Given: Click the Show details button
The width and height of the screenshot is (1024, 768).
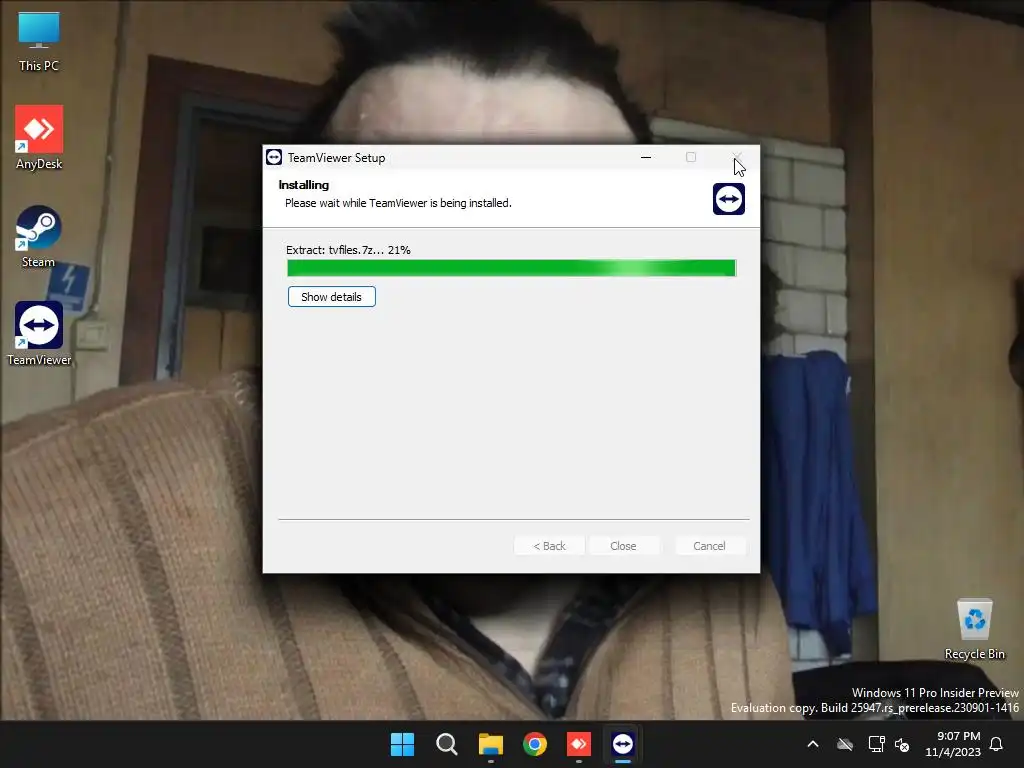Looking at the screenshot, I should (x=332, y=296).
